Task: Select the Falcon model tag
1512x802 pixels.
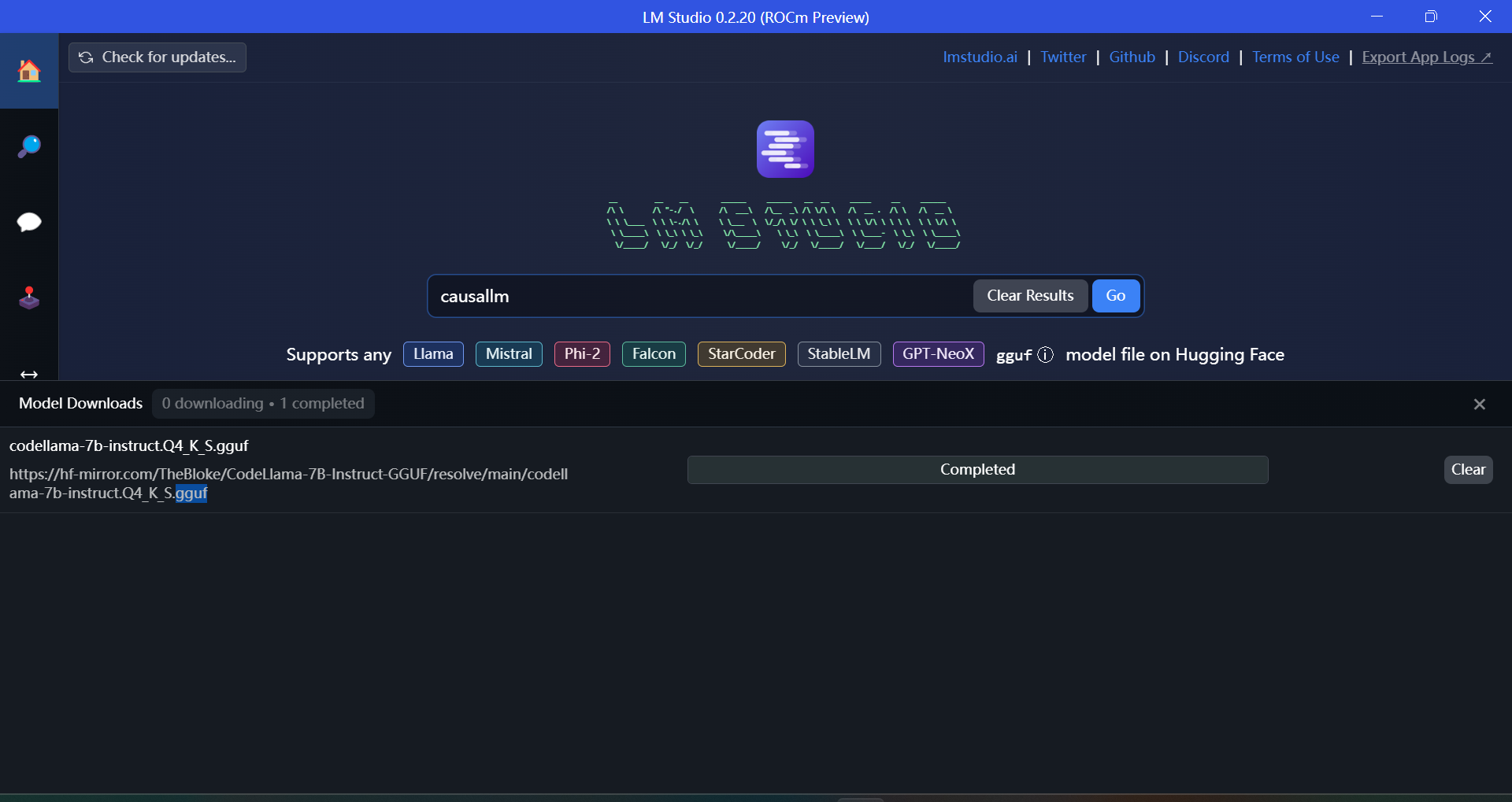Action: tap(654, 354)
